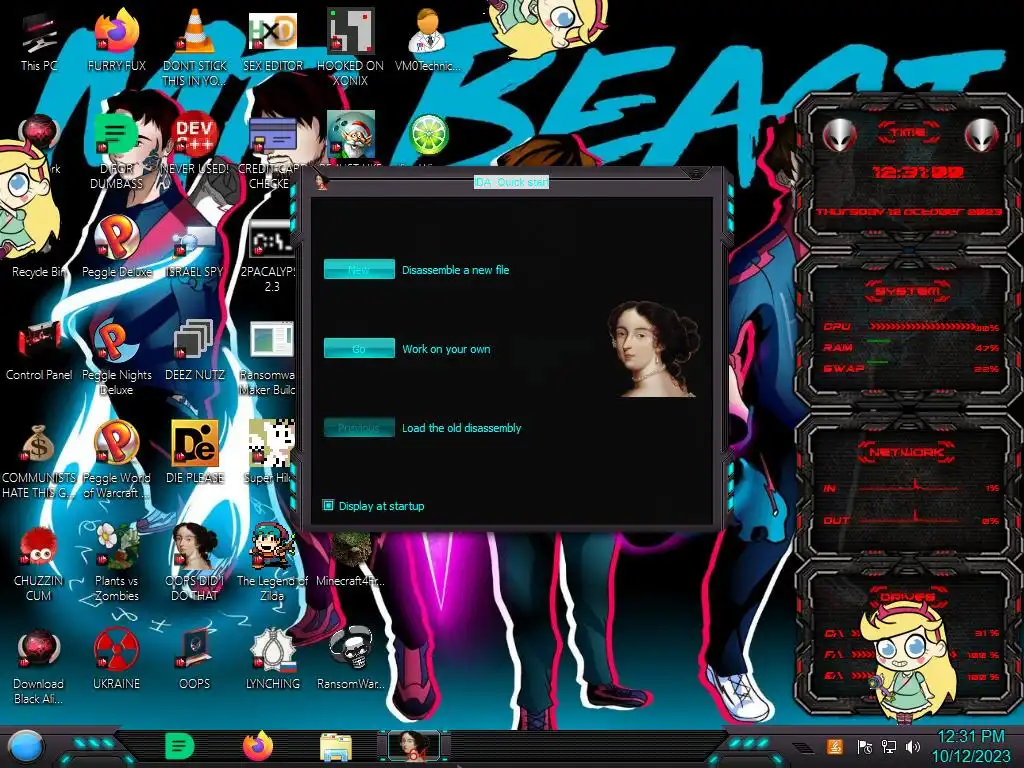1024x768 pixels.
Task: Click the lady portrait in the IDA Quick start dialog
Action: tap(653, 348)
